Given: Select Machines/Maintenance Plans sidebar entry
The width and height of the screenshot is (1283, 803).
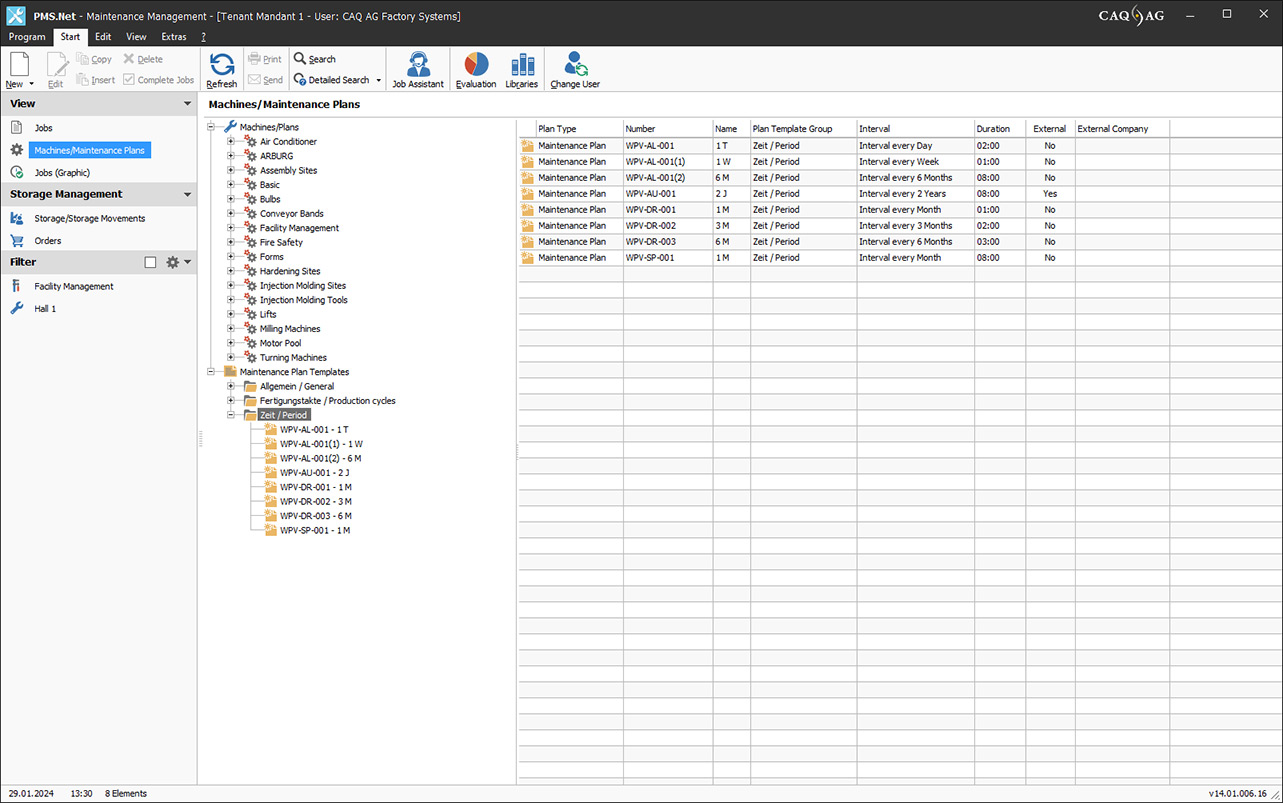Looking at the screenshot, I should tap(89, 150).
